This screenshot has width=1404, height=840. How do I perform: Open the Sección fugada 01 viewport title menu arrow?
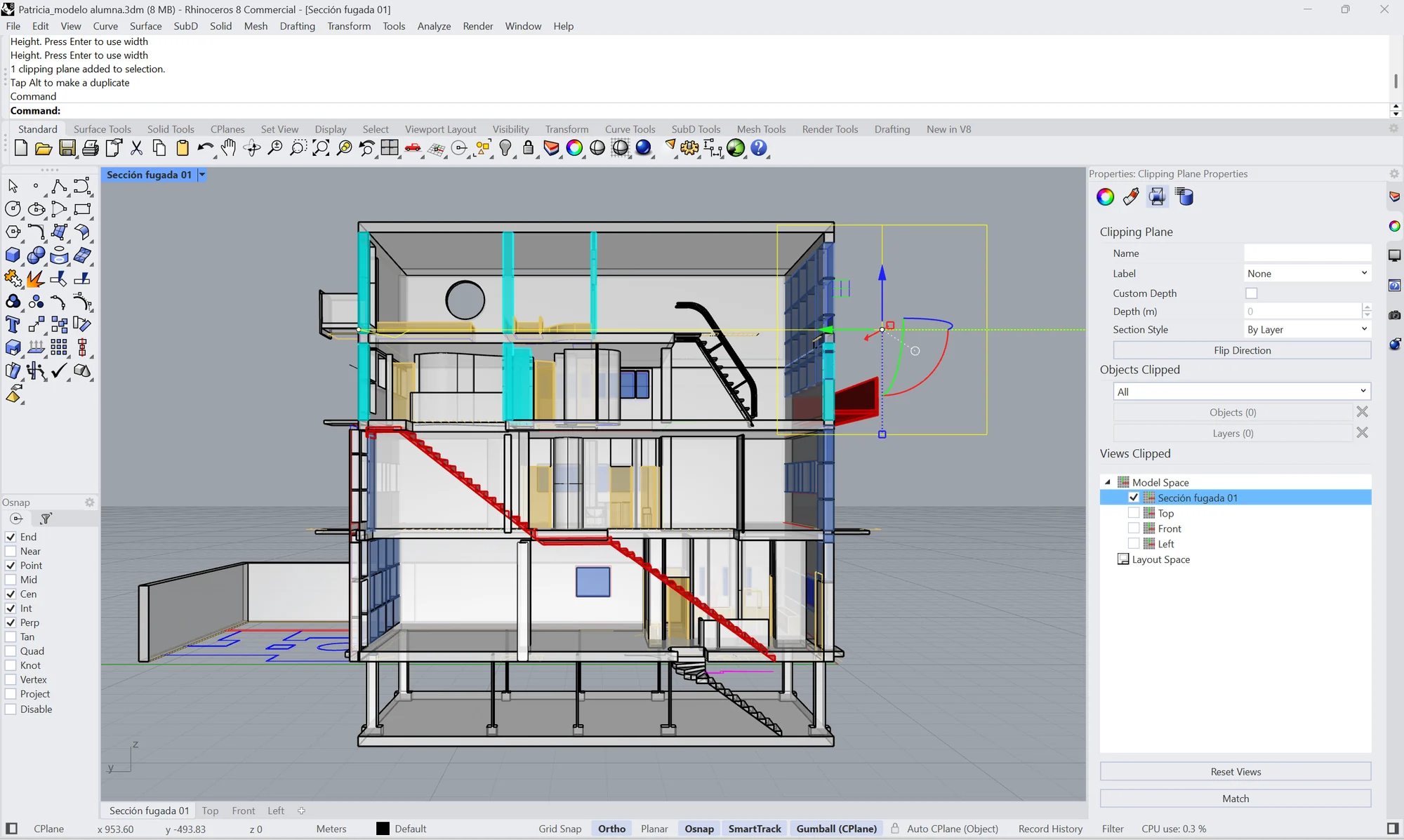point(202,175)
